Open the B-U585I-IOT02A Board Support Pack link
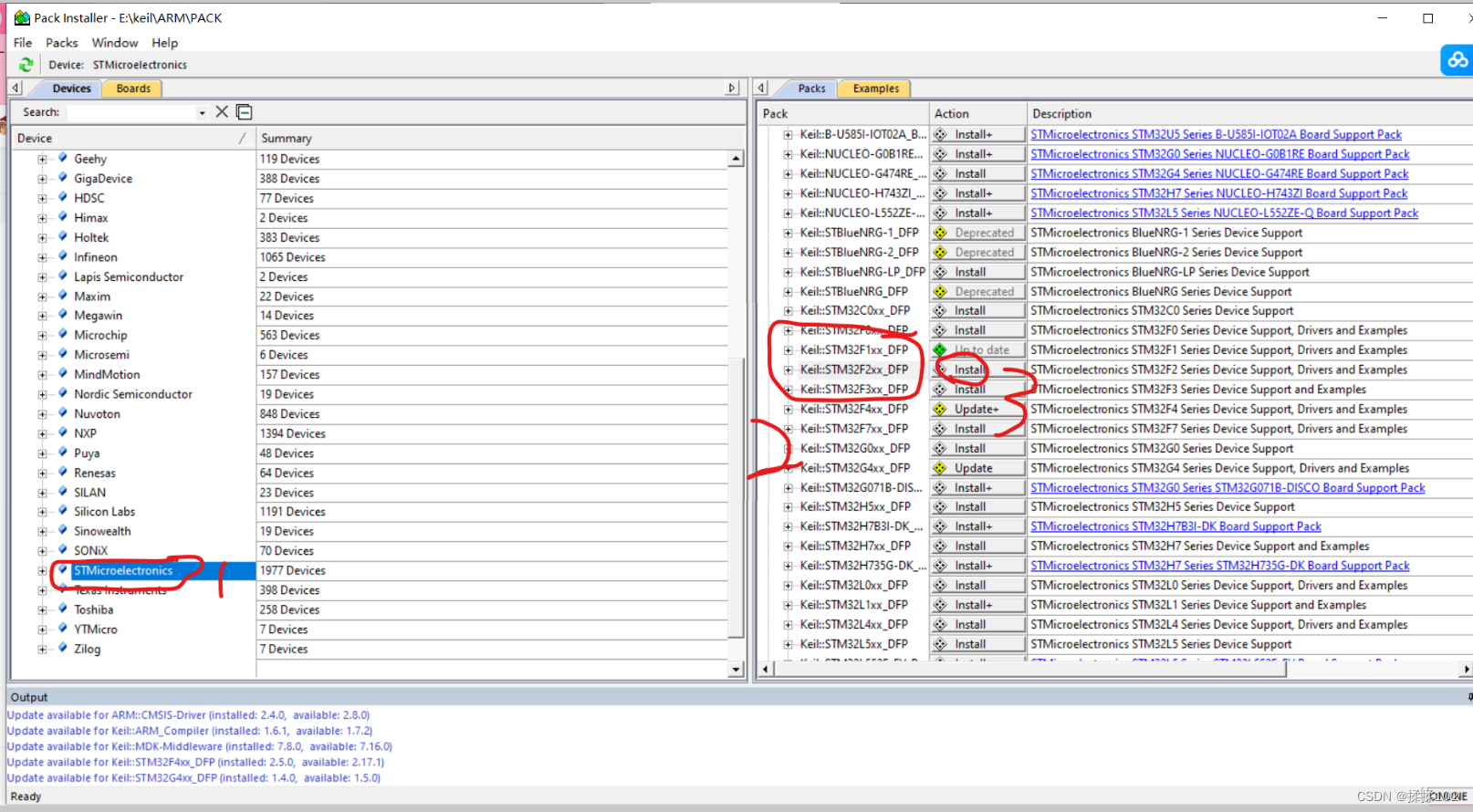The height and width of the screenshot is (812, 1473). [x=1216, y=134]
